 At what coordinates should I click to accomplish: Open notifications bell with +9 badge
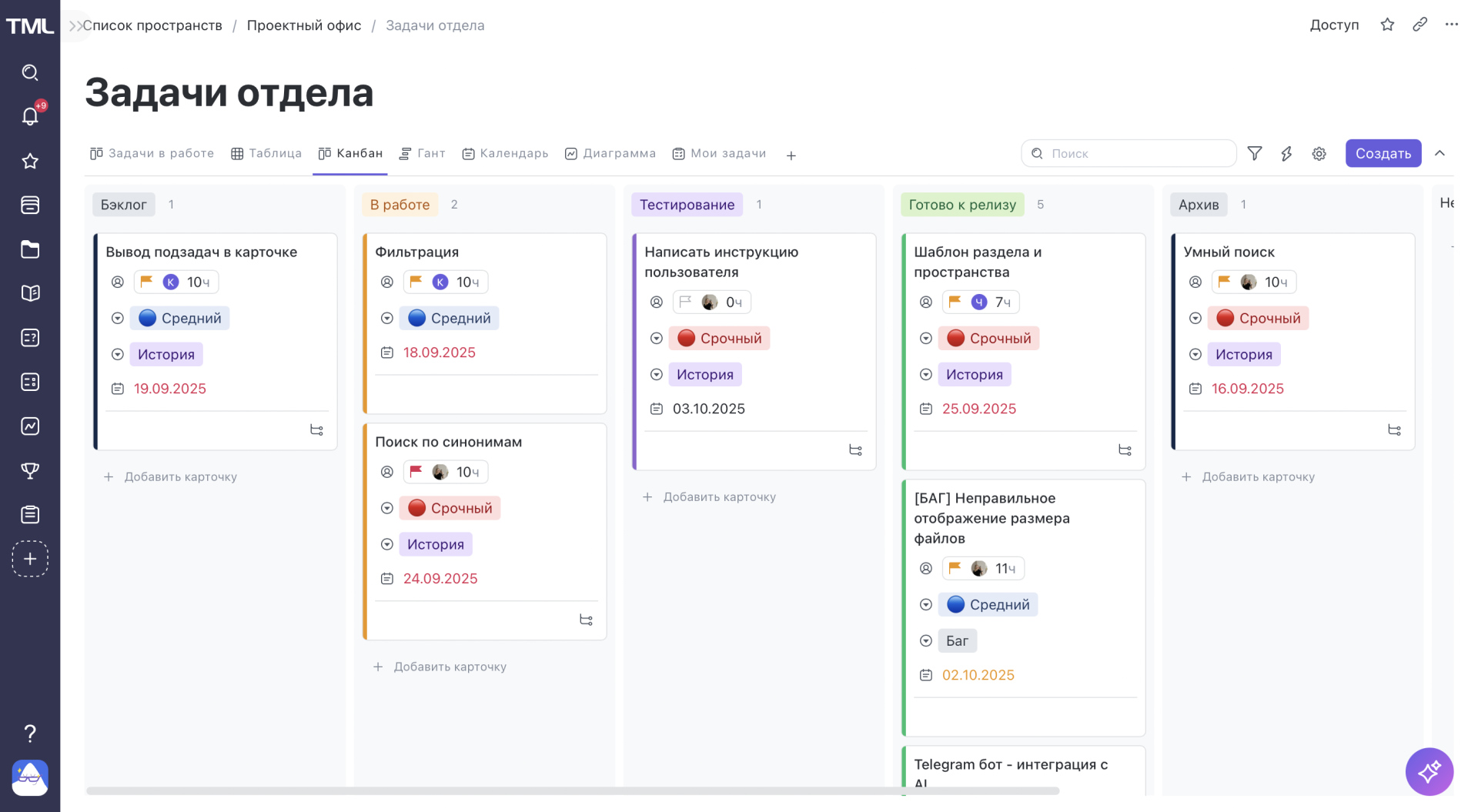pos(30,116)
